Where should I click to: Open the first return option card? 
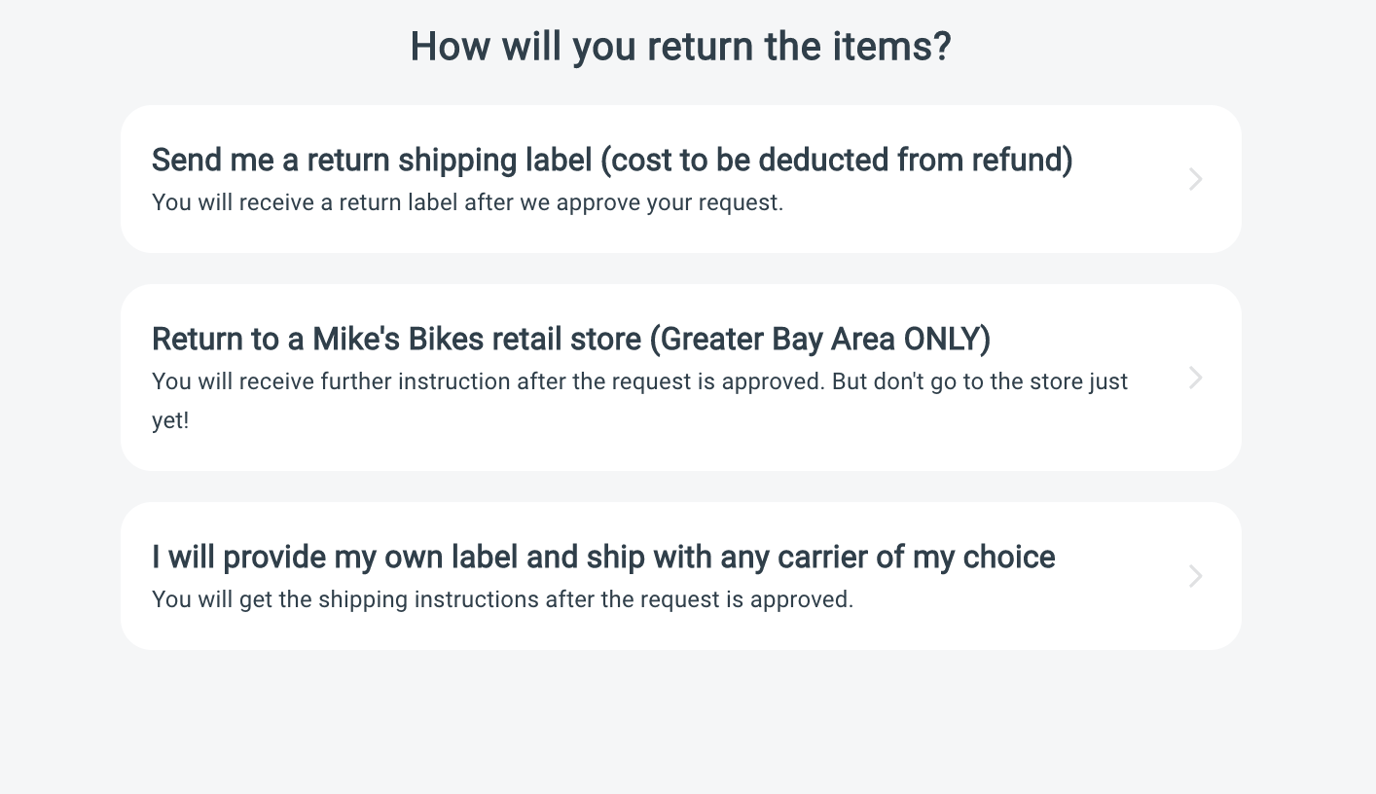click(x=680, y=178)
